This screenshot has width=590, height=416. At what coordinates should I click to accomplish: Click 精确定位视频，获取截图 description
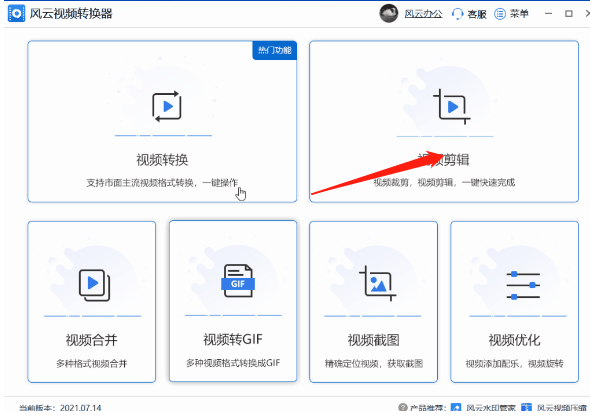374,364
